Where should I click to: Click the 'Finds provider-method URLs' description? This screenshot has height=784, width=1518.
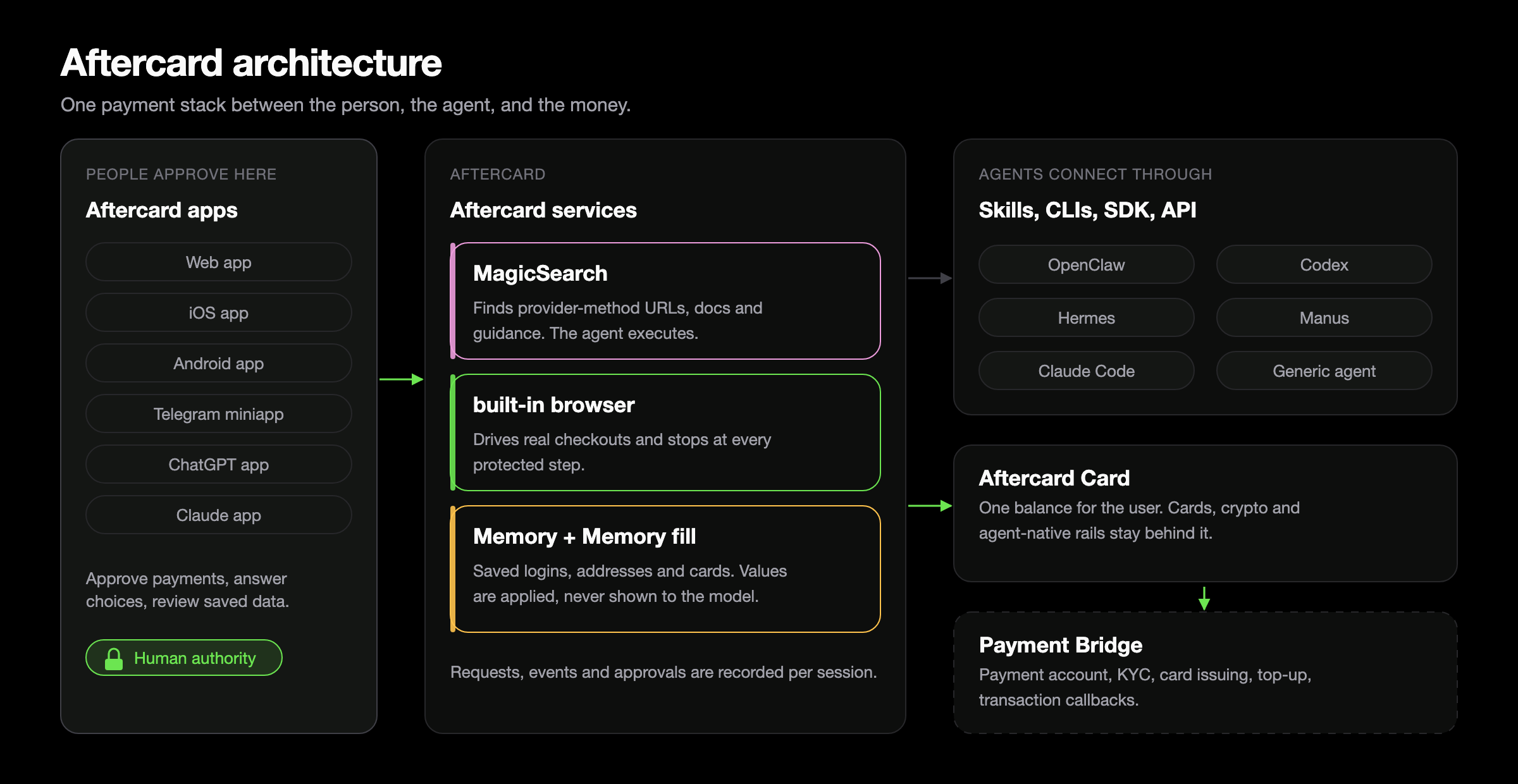point(618,321)
